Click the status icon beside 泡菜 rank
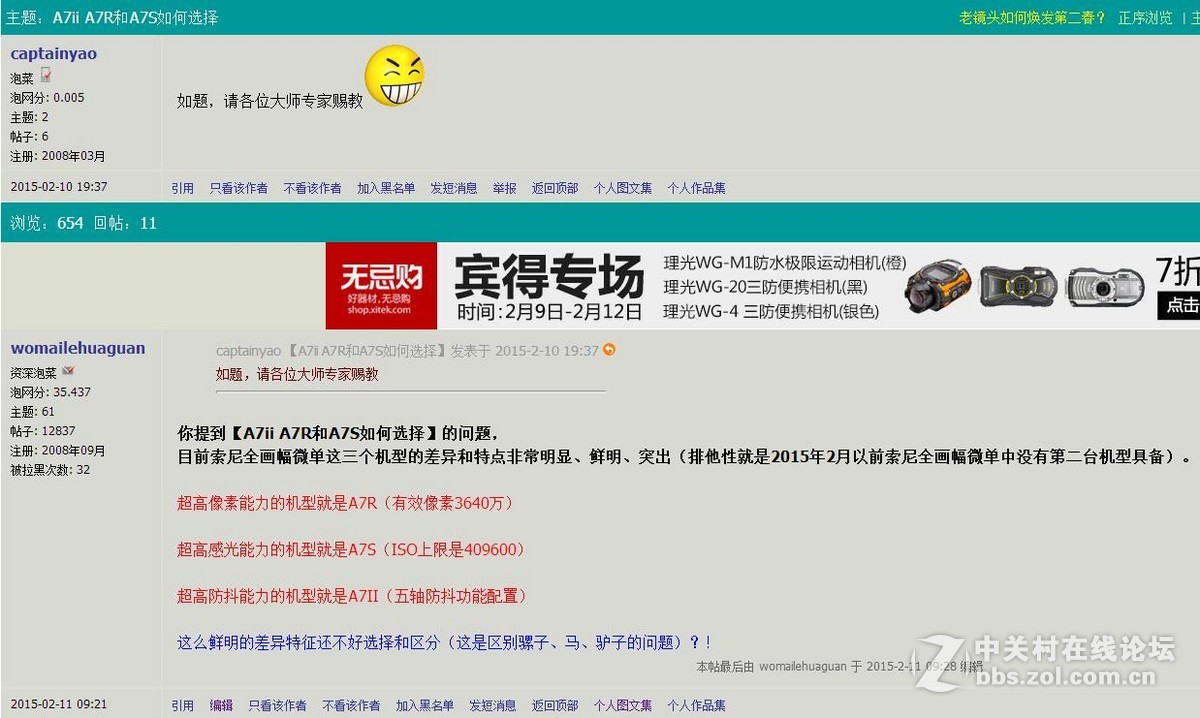Screen dimensions: 1200x718 coord(46,76)
